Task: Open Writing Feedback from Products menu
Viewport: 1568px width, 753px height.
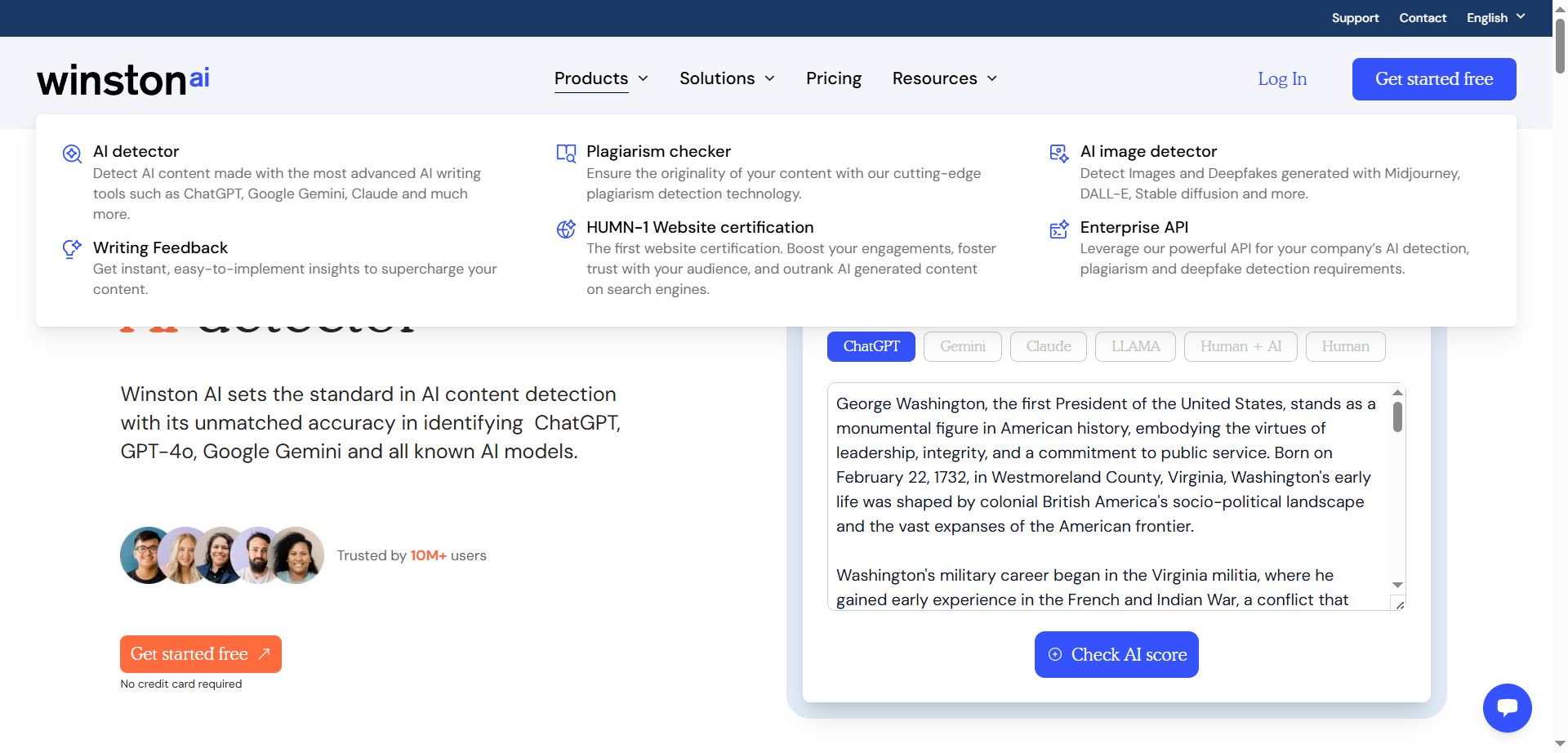Action: (x=160, y=247)
